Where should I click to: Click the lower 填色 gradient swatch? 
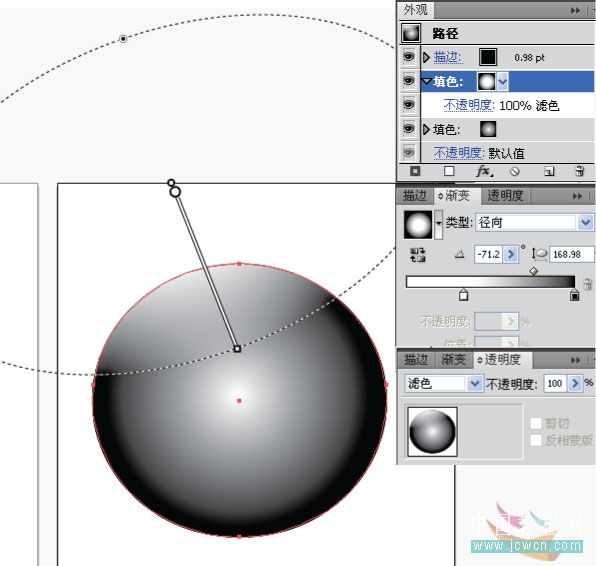tap(488, 129)
